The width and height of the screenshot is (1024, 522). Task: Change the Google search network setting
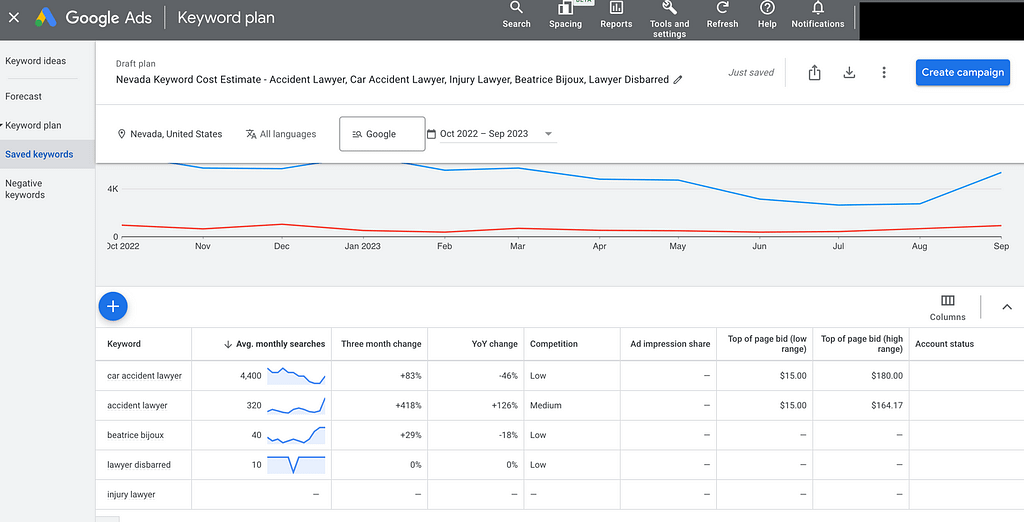click(x=382, y=134)
